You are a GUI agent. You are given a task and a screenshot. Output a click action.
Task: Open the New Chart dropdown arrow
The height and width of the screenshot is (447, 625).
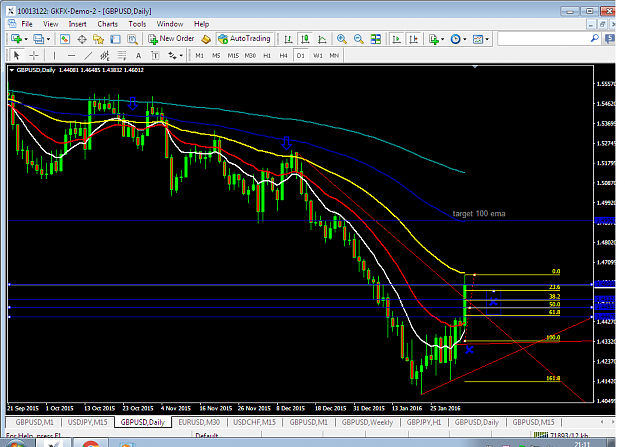pyautogui.click(x=26, y=39)
